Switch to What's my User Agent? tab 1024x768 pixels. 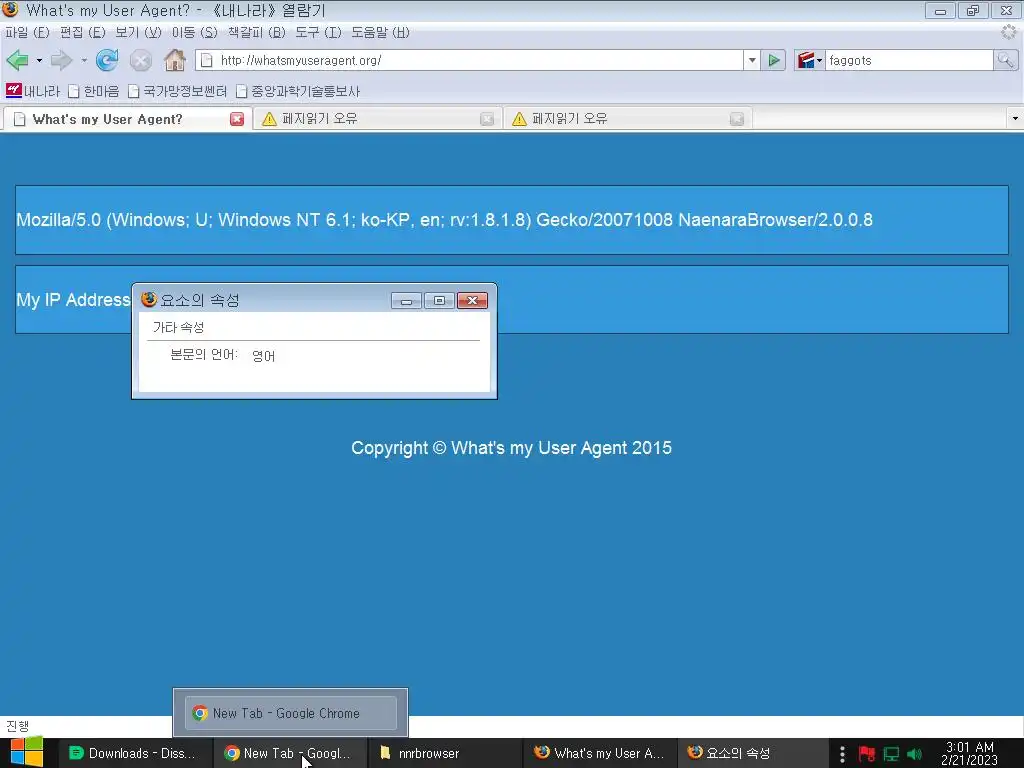click(127, 119)
